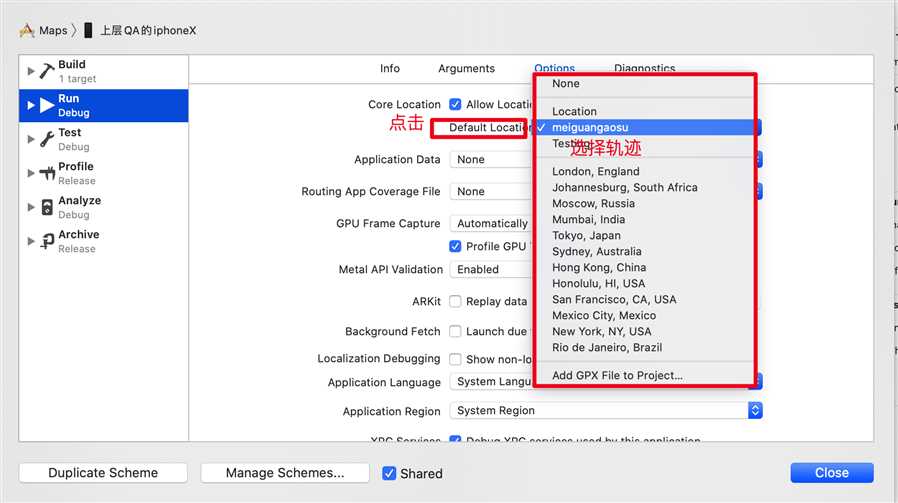Select Tokyo, Japan location
The height and width of the screenshot is (503, 898).
pyautogui.click(x=645, y=235)
